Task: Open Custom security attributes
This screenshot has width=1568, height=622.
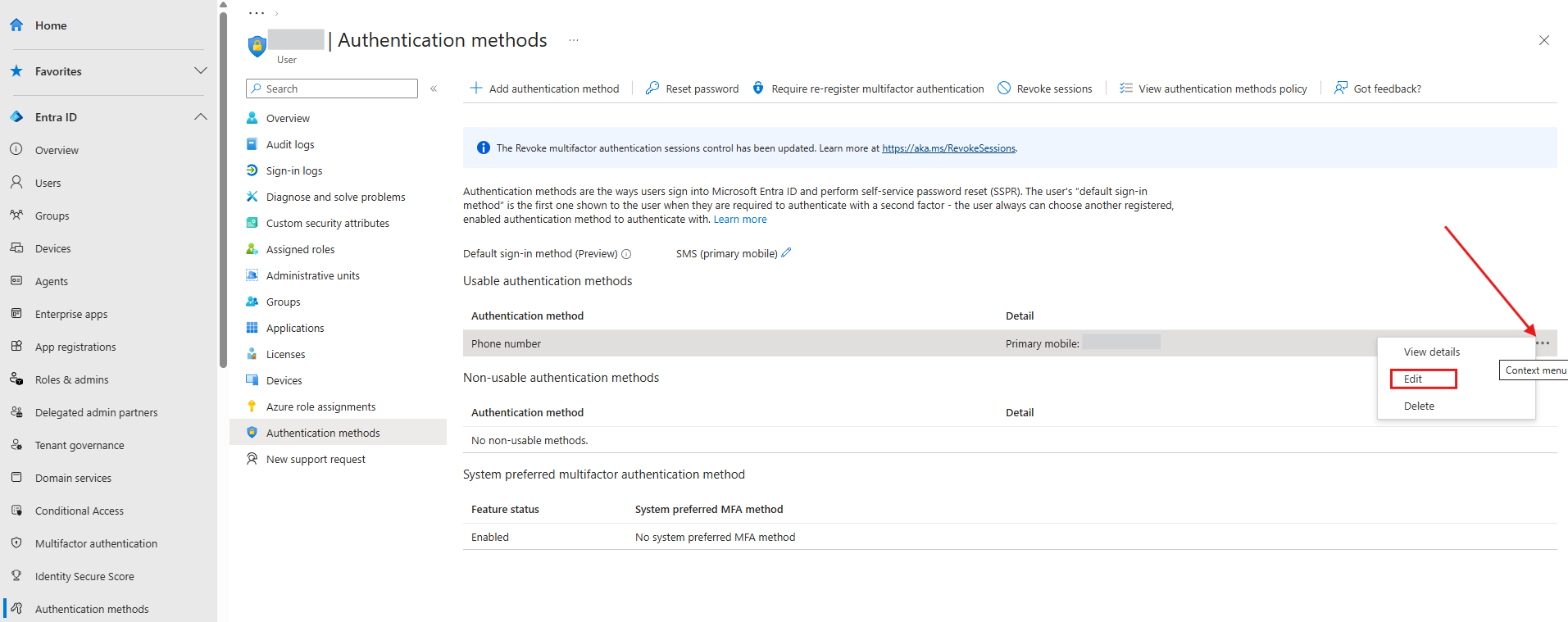Action: (327, 223)
